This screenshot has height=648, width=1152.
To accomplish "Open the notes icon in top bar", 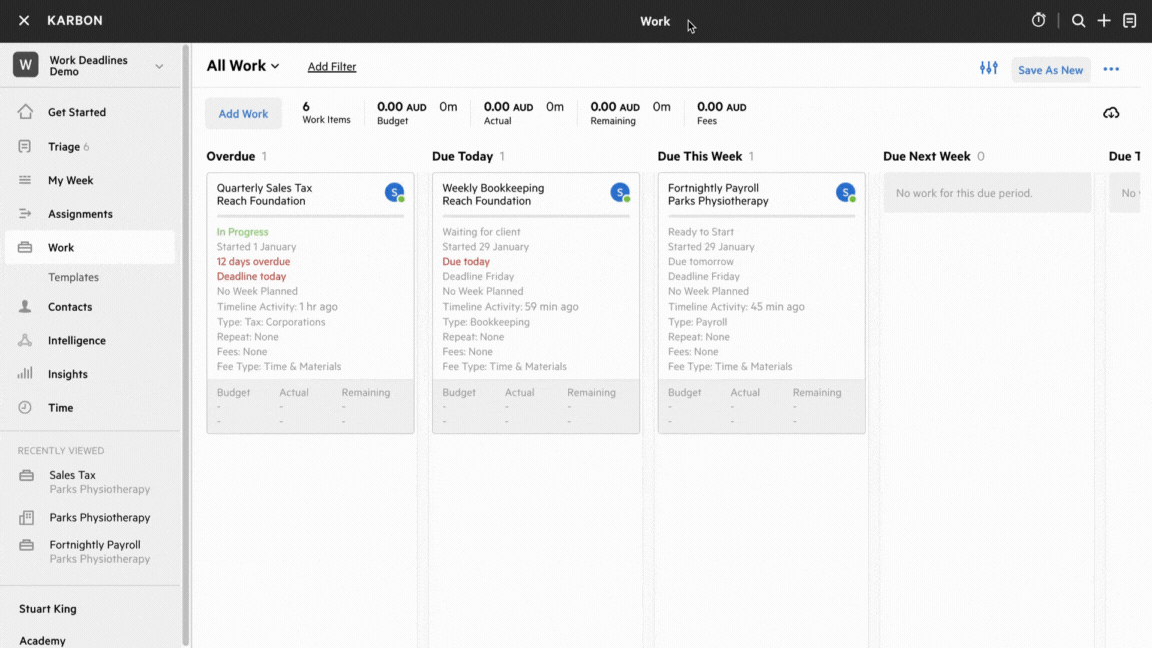I will tap(1129, 21).
